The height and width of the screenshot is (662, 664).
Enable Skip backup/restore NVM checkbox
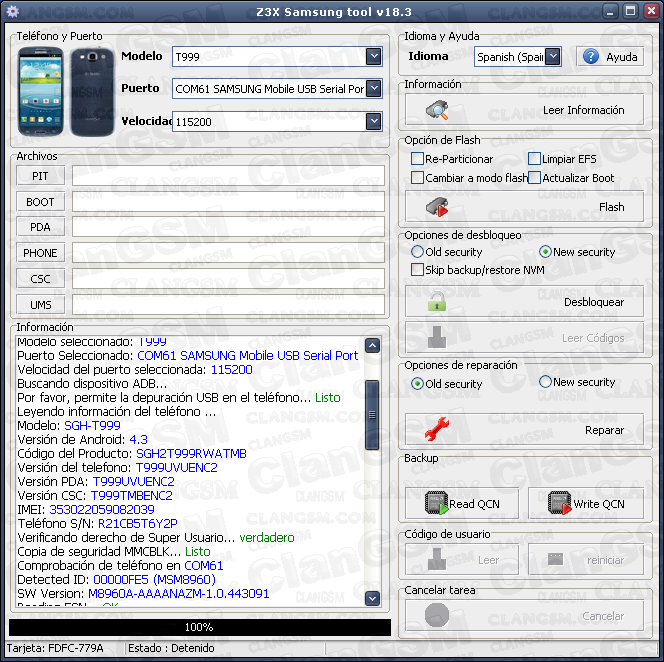(x=417, y=270)
